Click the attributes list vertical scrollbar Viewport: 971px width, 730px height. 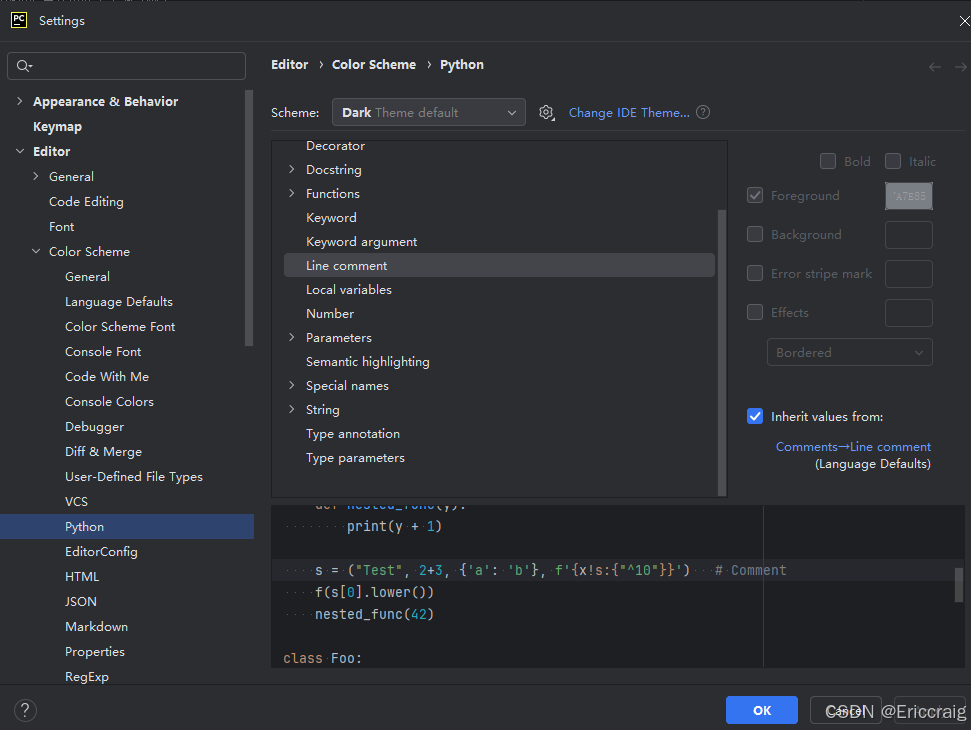click(x=721, y=352)
